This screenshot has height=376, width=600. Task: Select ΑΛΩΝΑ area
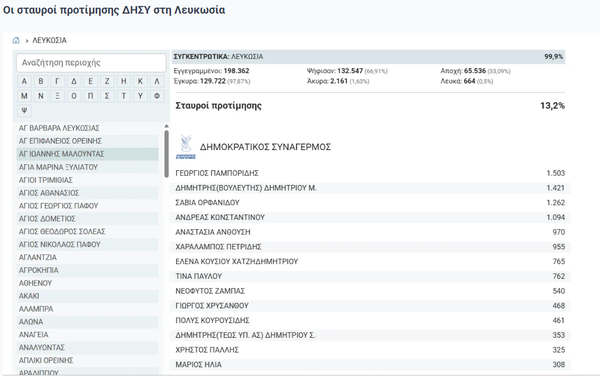tap(88, 322)
